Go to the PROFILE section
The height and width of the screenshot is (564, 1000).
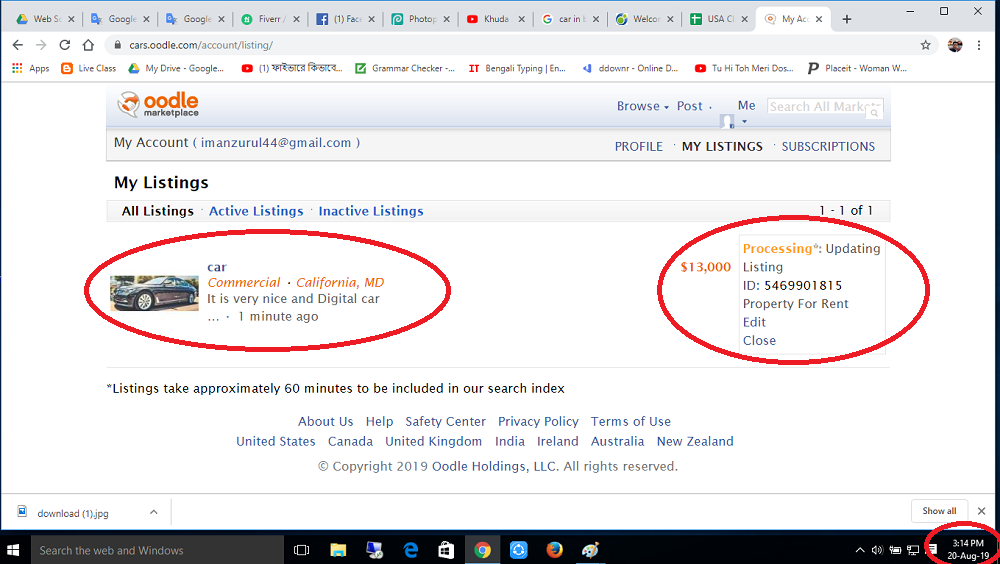638,146
